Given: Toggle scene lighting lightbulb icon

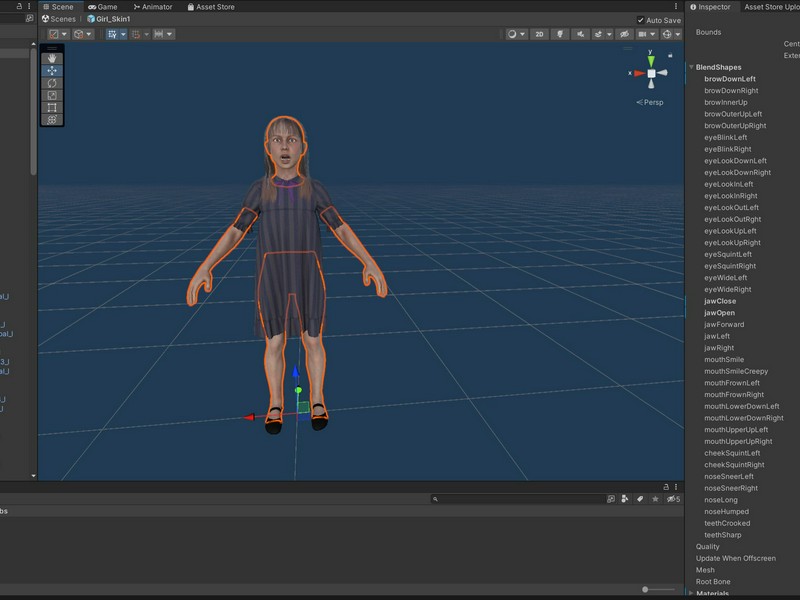Looking at the screenshot, I should click(x=560, y=34).
